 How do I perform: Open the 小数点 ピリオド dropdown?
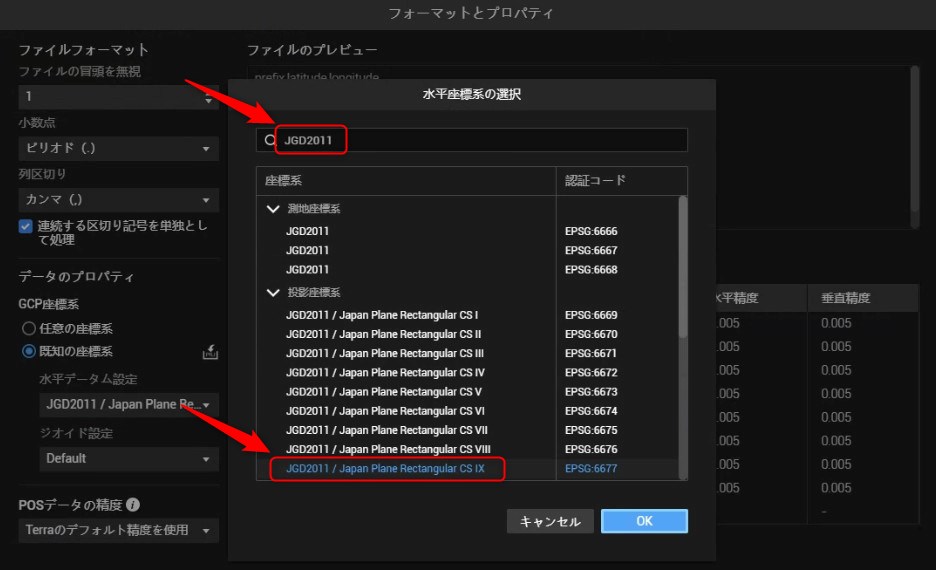pyautogui.click(x=118, y=148)
